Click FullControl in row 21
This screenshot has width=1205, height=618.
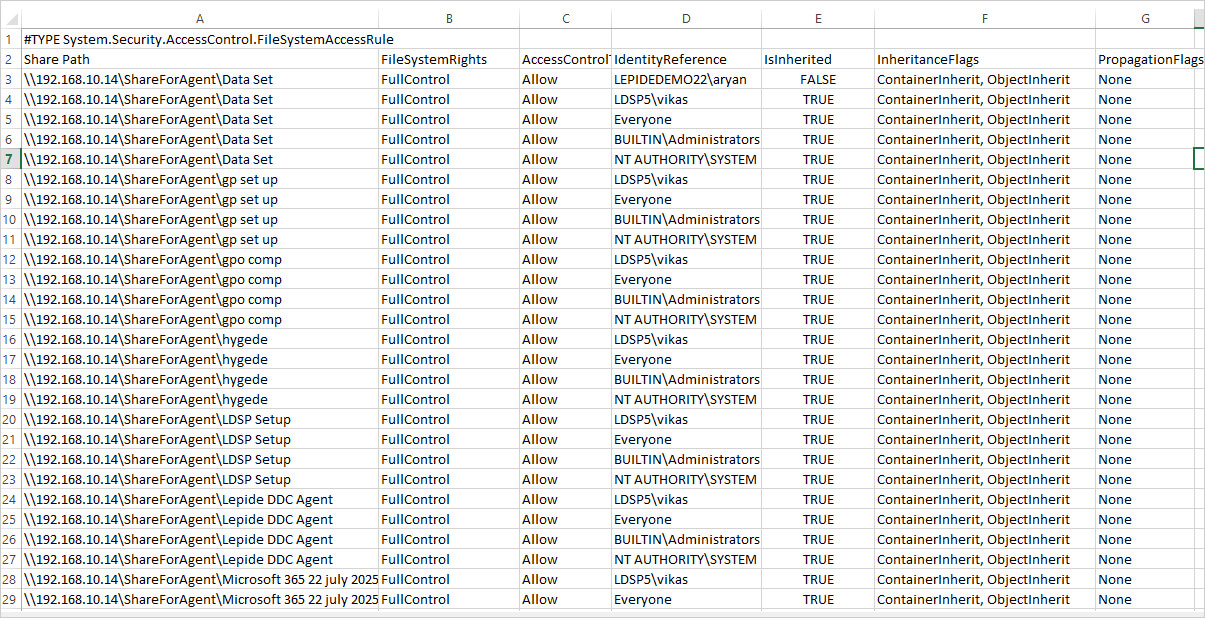tap(449, 439)
